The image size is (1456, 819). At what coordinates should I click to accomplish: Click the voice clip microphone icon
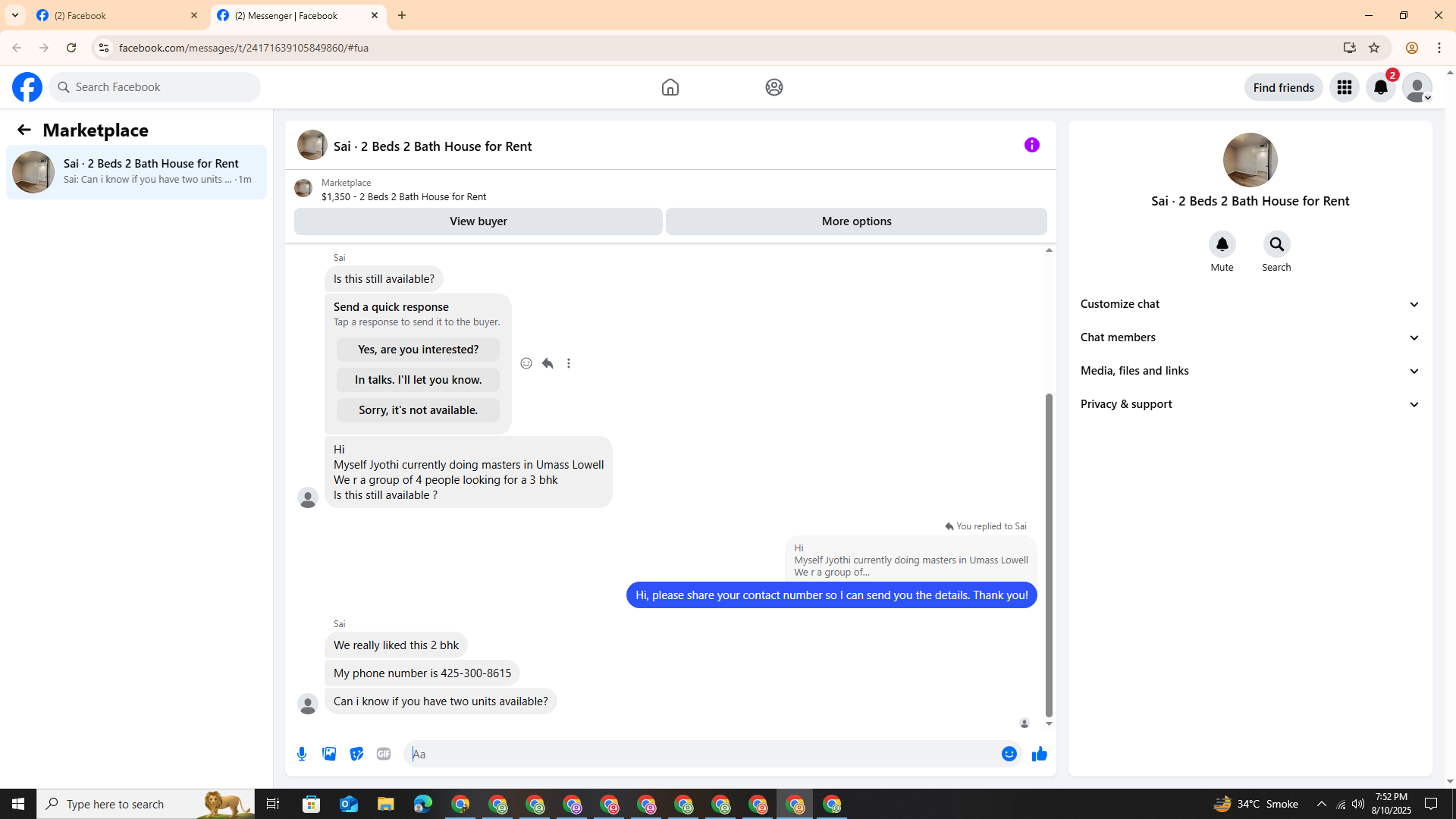point(302,754)
